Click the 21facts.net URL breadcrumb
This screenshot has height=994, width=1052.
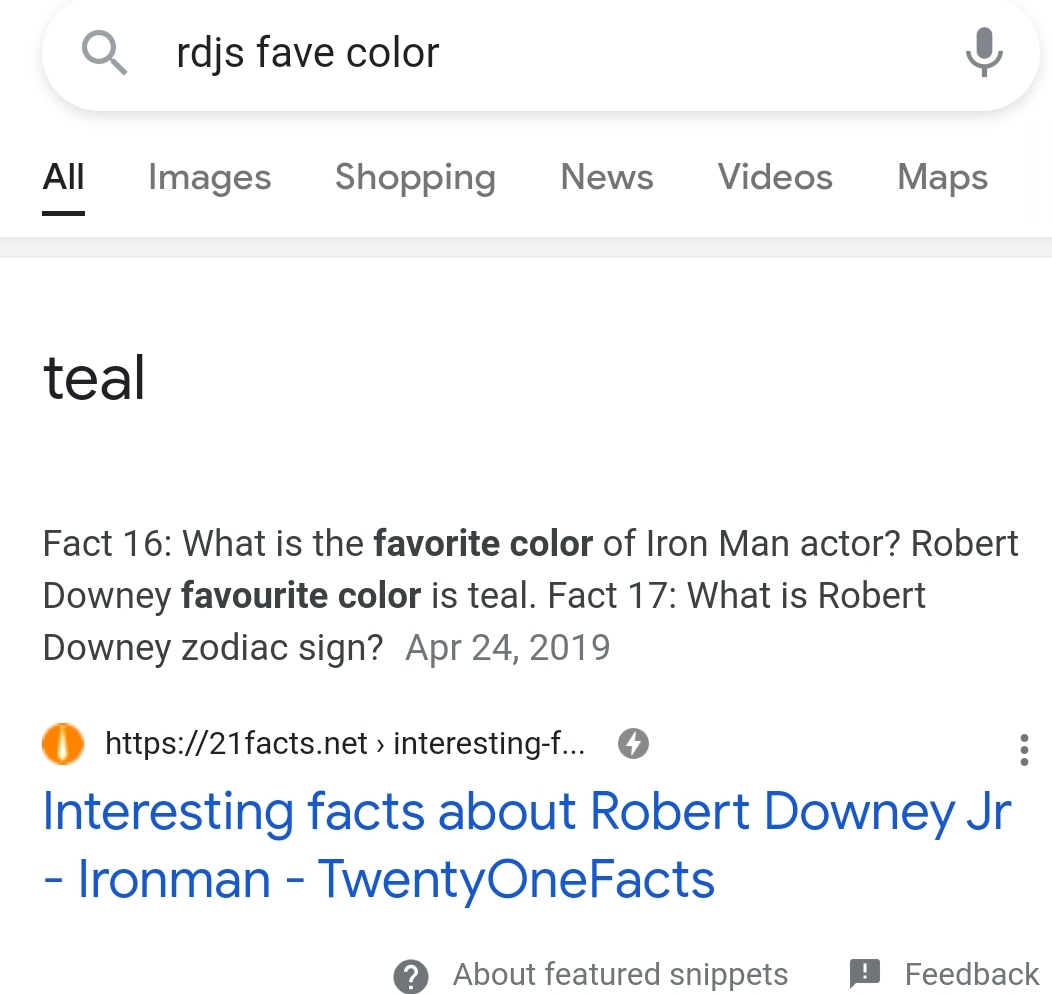(345, 744)
